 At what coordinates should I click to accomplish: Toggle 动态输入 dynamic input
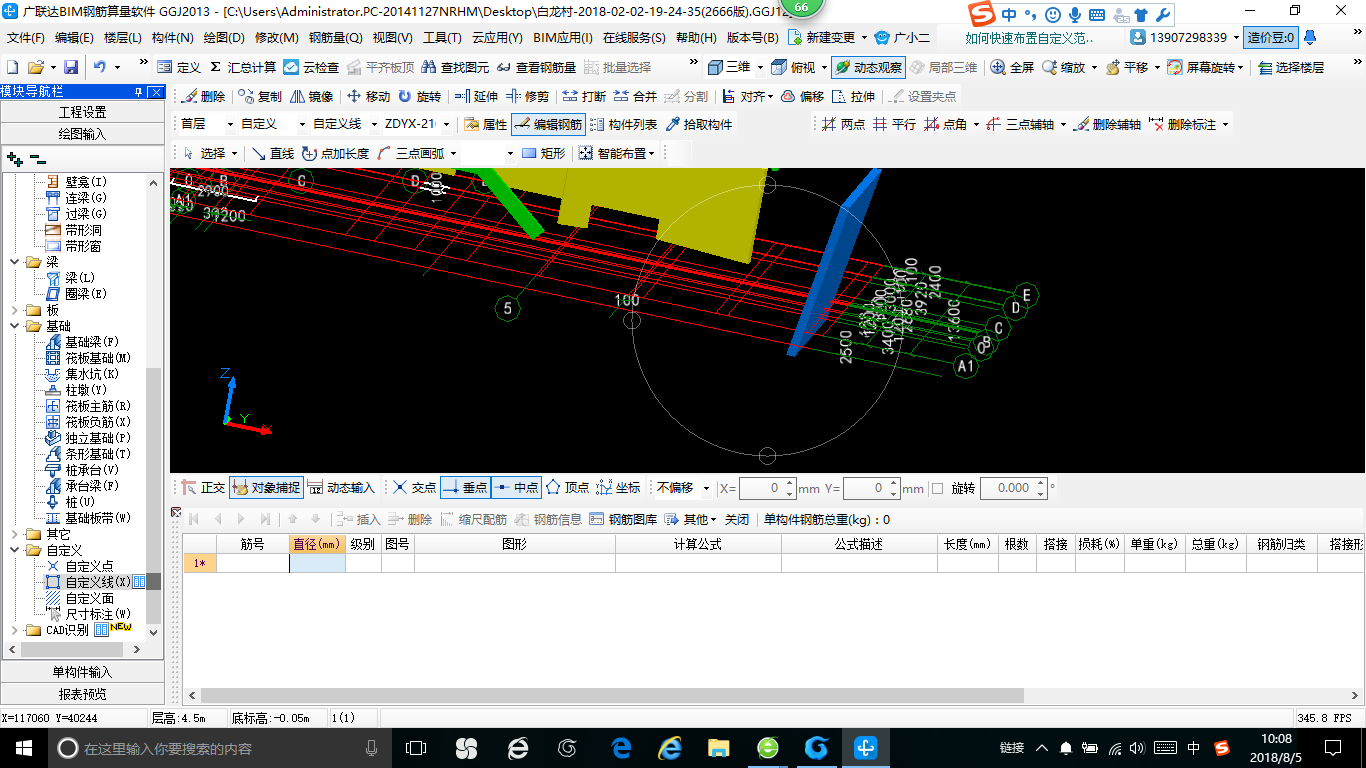click(x=341, y=488)
